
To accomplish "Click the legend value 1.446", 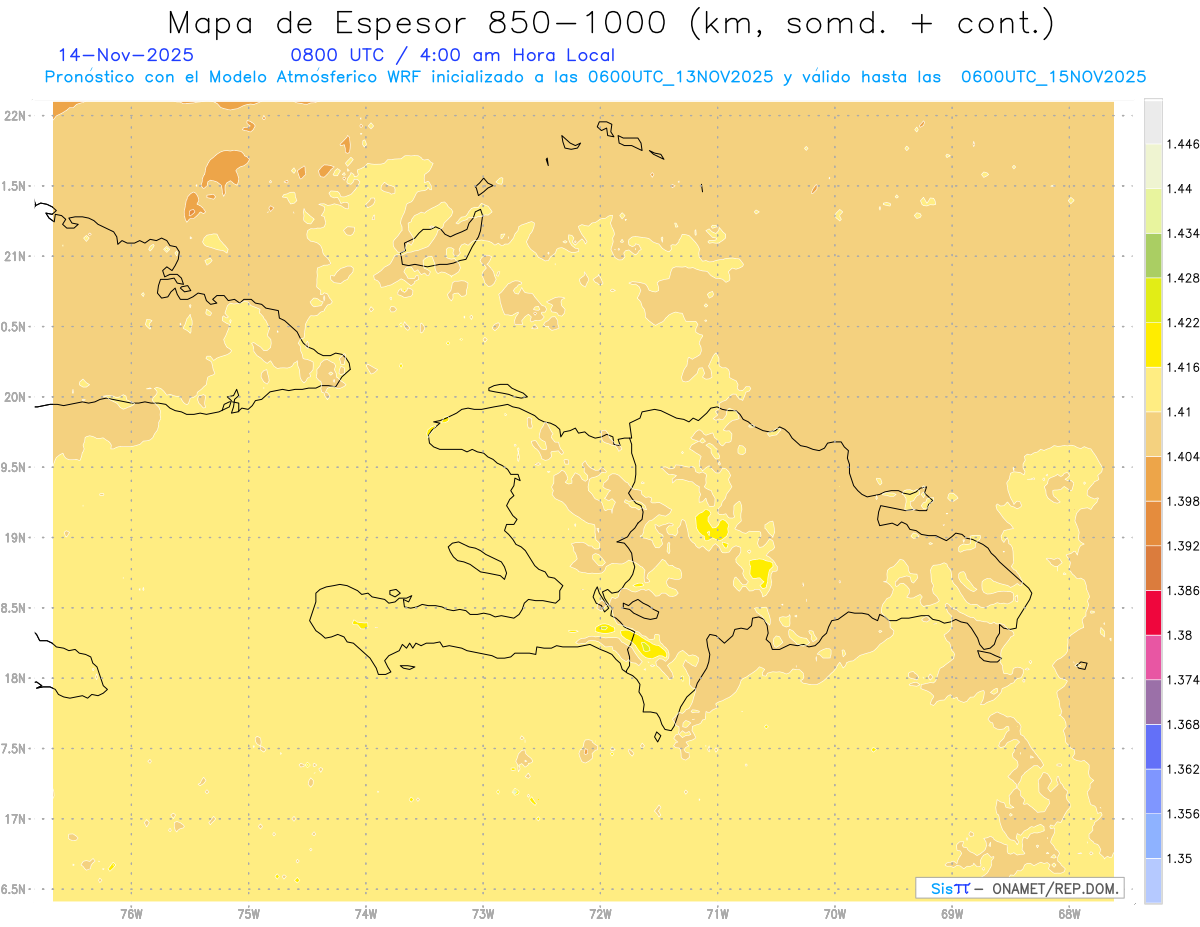I will coord(1183,144).
